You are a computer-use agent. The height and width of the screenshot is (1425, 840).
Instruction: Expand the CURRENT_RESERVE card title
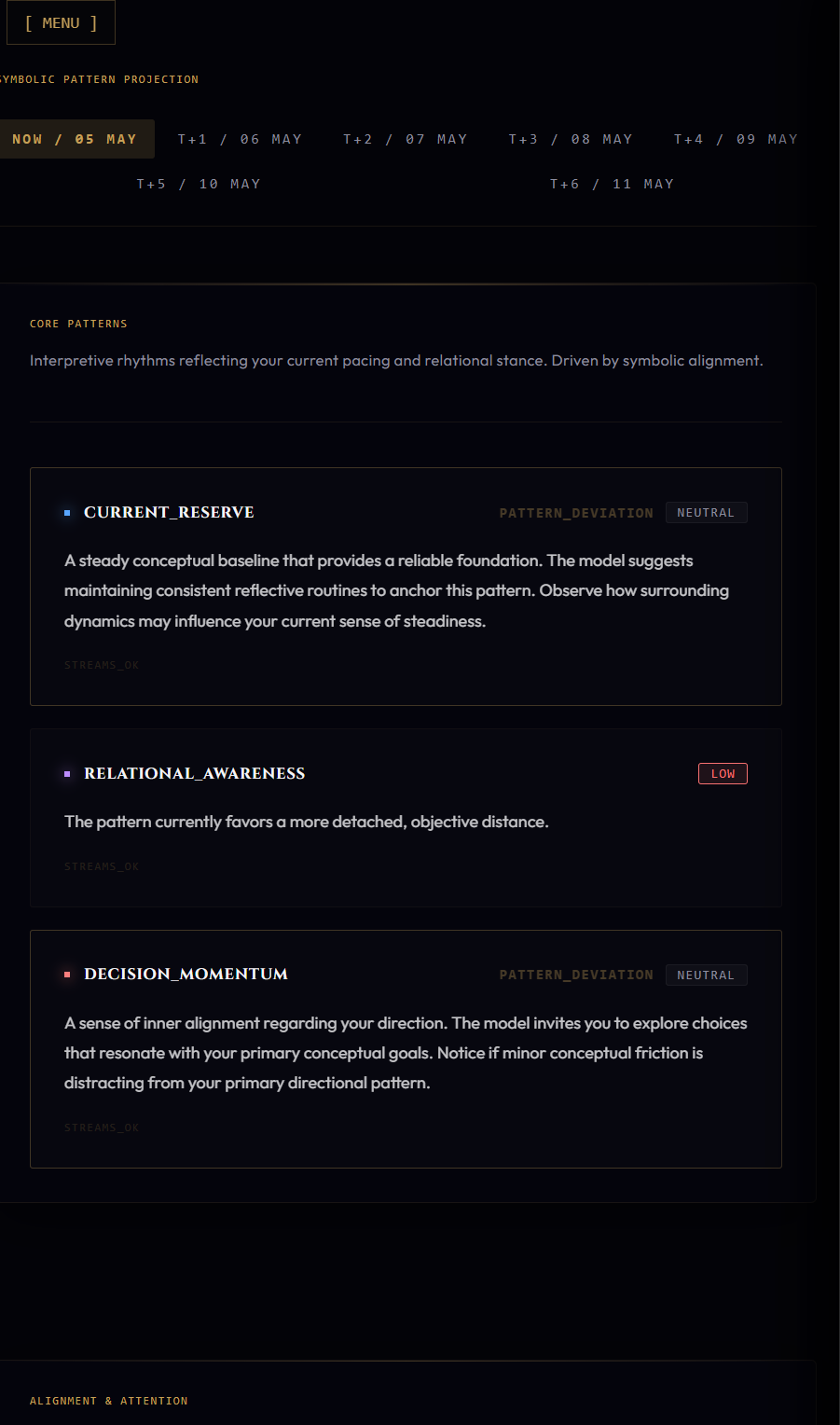[x=169, y=512]
